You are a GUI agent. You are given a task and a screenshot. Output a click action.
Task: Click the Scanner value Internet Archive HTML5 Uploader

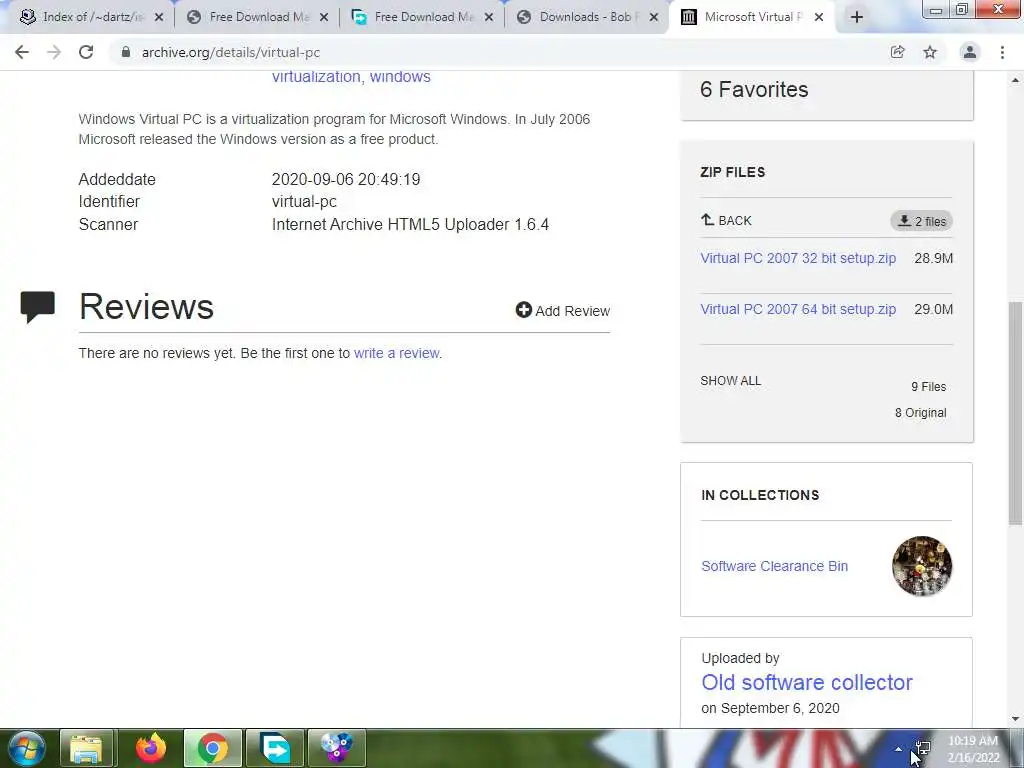[x=410, y=225]
